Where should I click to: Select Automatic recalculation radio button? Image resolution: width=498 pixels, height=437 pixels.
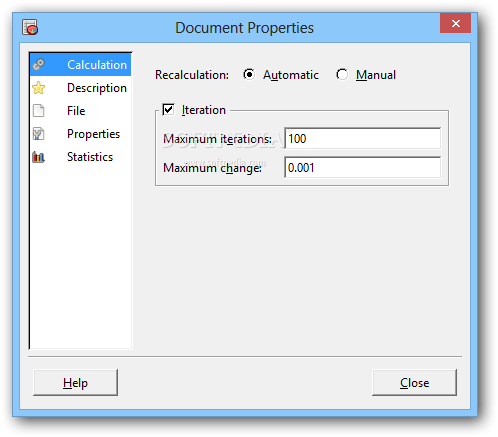coord(249,74)
